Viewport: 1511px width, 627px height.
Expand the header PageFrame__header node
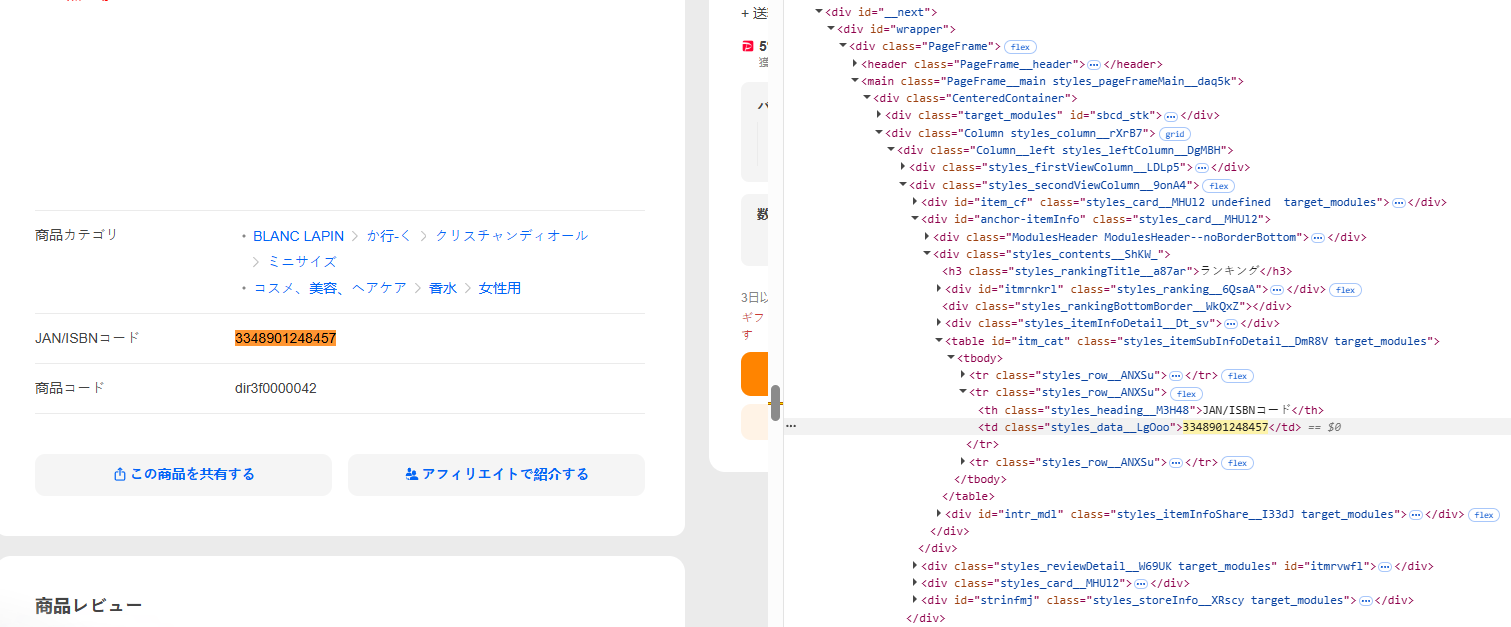pyautogui.click(x=855, y=64)
